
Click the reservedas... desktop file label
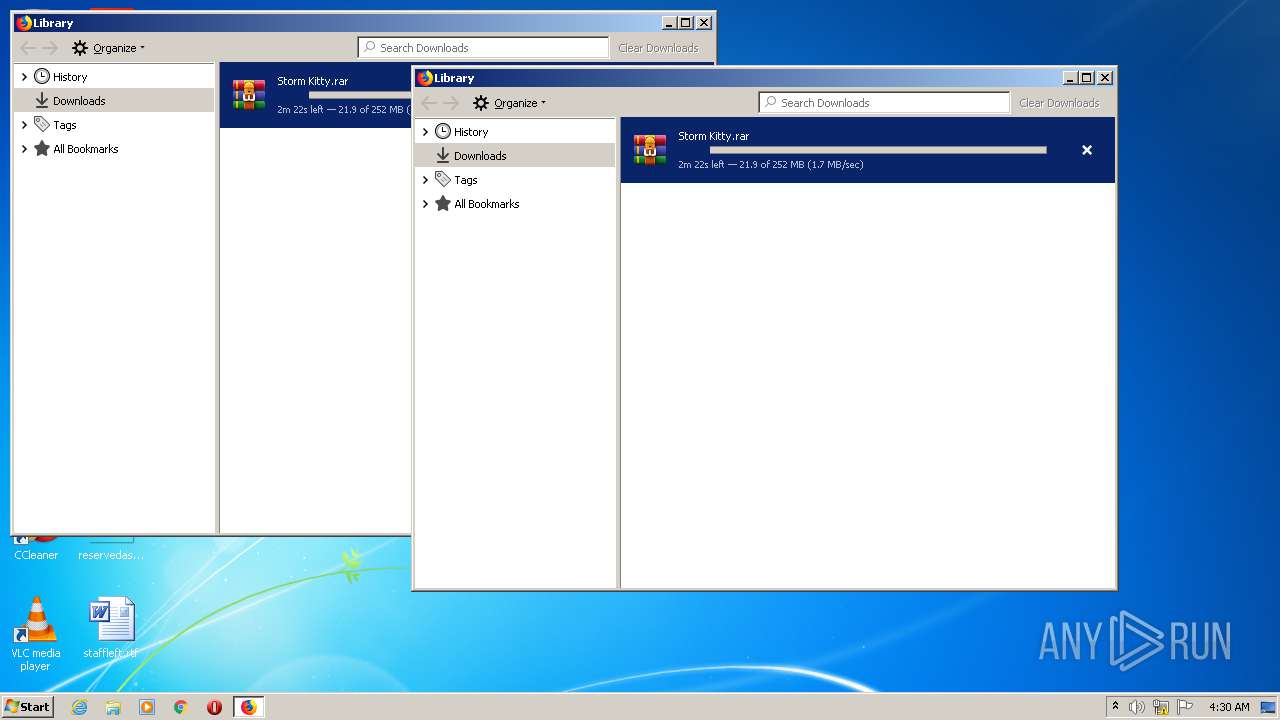click(x=111, y=555)
